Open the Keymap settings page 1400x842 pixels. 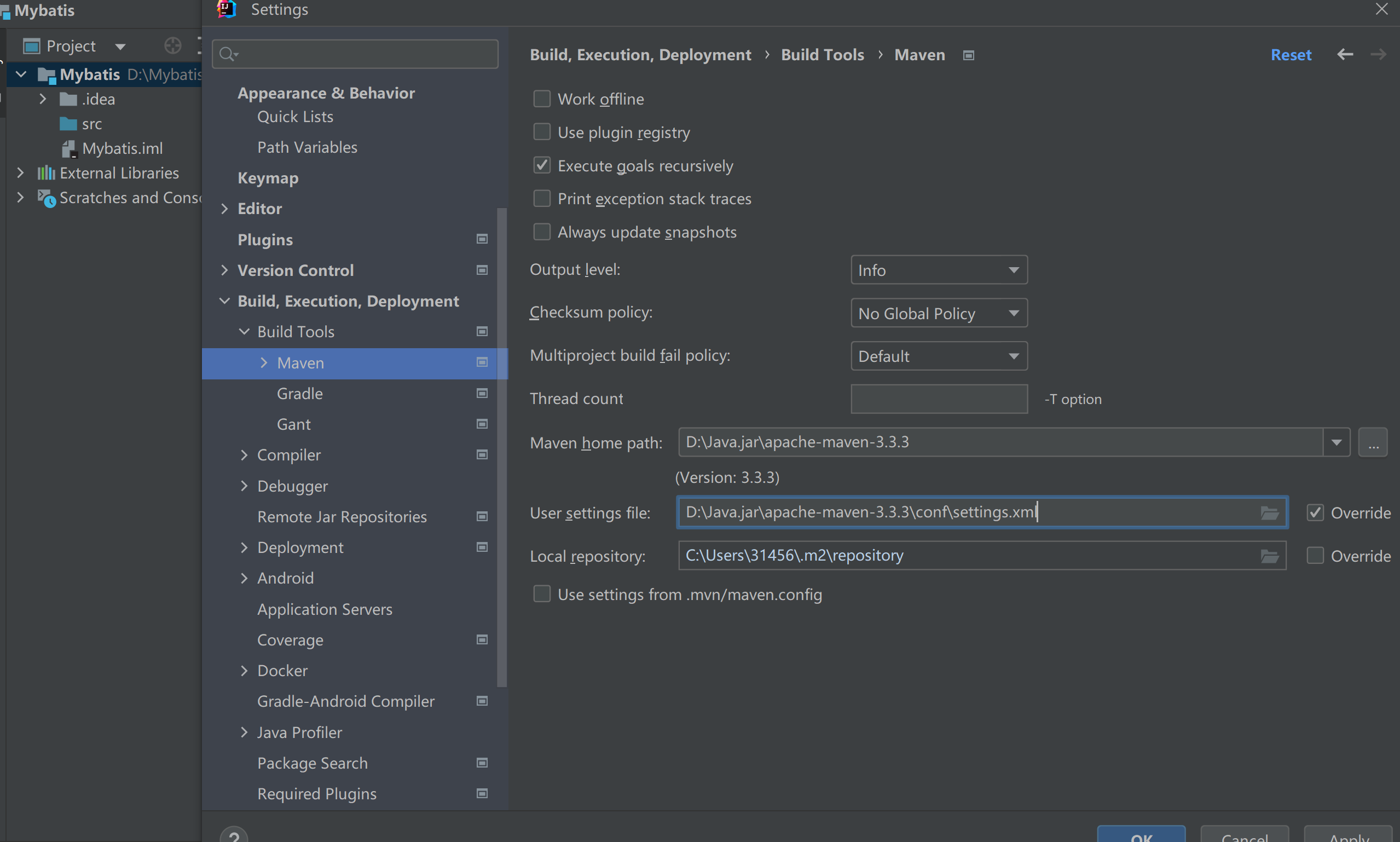(x=268, y=178)
